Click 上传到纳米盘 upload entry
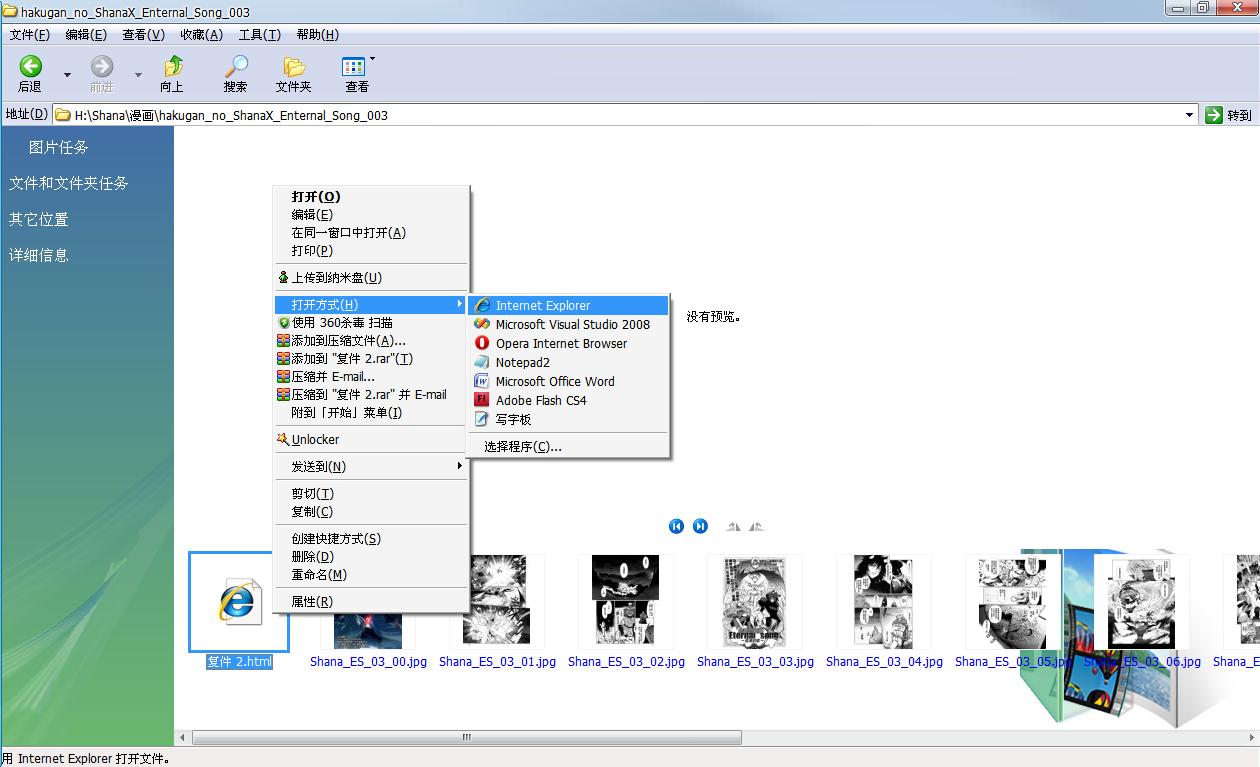 tap(371, 278)
